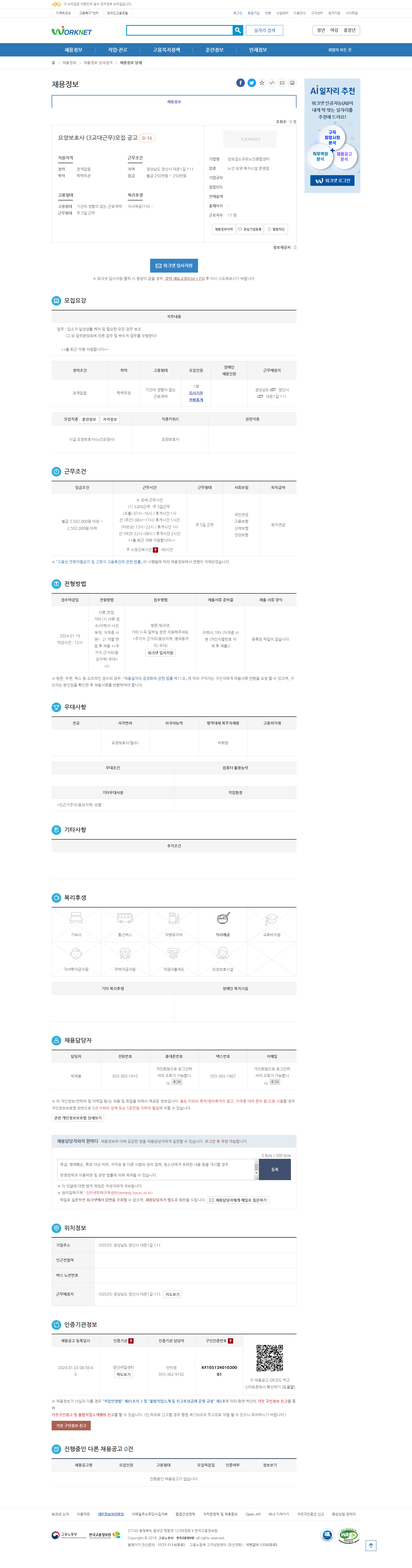
Task: Open 취업의 모든 것 menu
Action: pos(340,50)
